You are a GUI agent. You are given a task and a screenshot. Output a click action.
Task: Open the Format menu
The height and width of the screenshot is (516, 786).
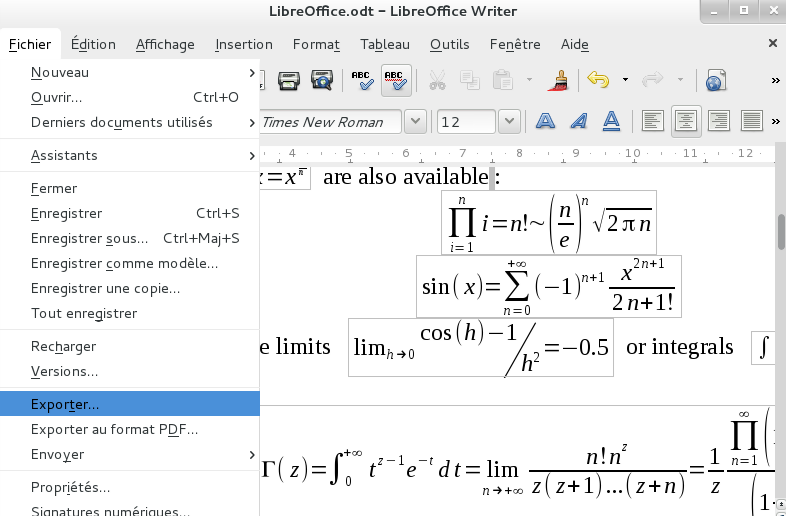[316, 45]
